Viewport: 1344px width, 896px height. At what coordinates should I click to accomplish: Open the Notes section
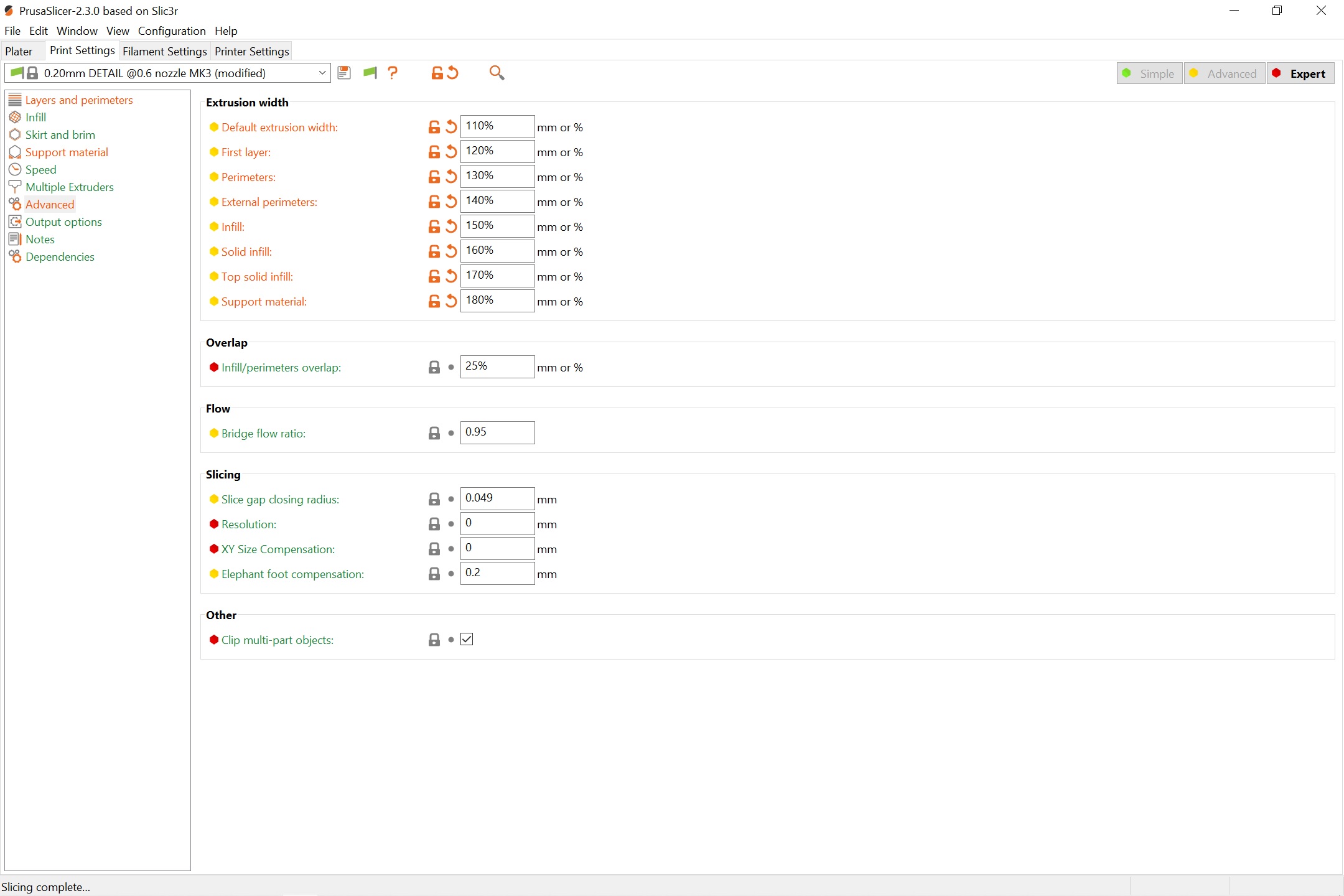pyautogui.click(x=39, y=239)
